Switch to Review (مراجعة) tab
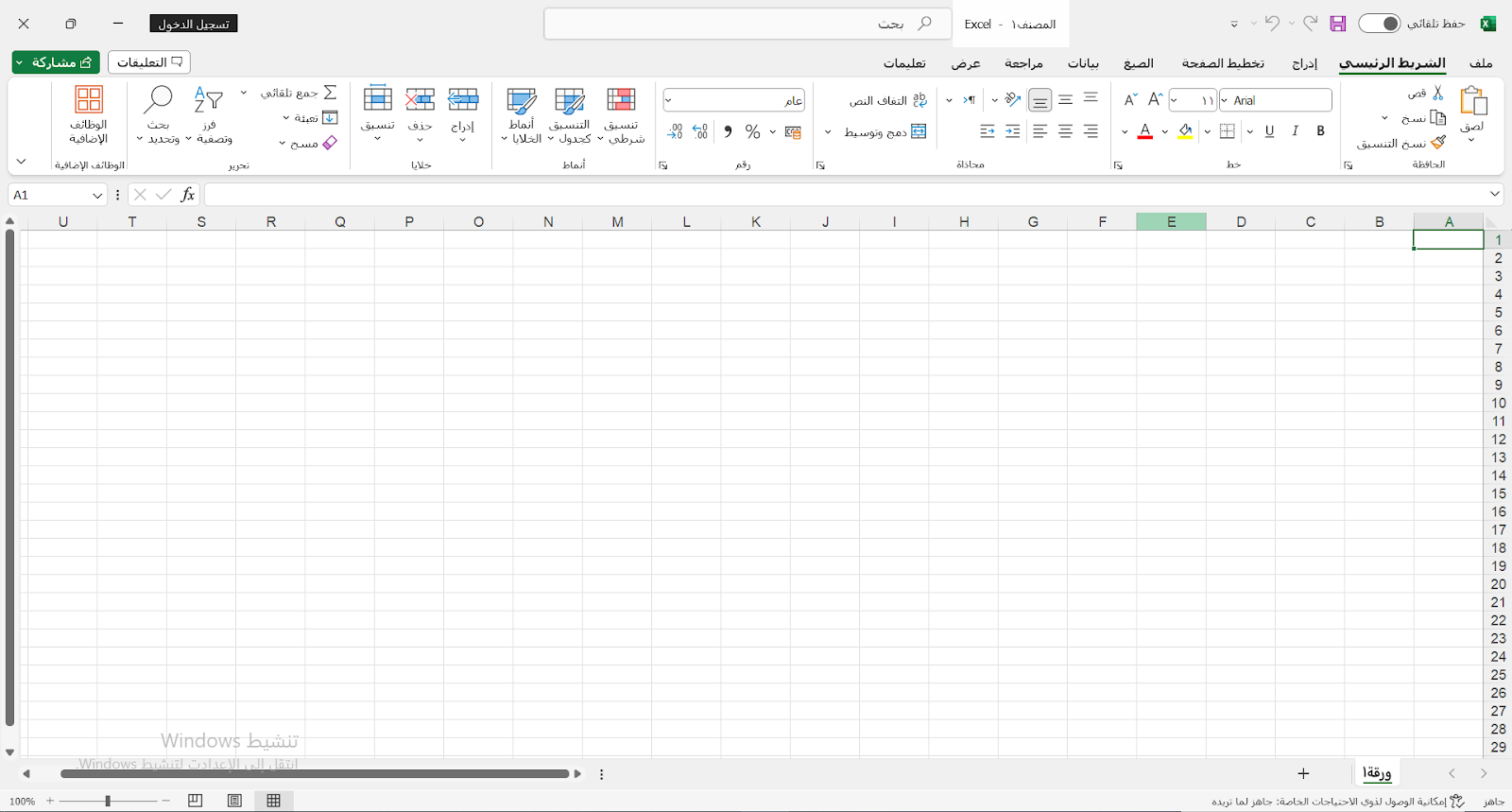Viewport: 1512px width, 812px height. pos(1023,63)
